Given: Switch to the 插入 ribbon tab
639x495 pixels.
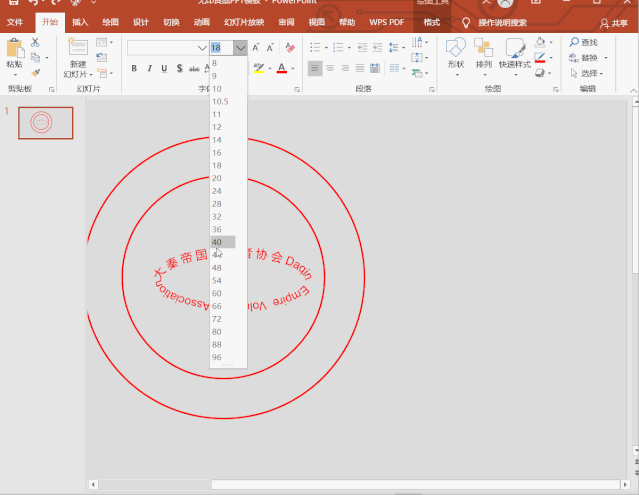Looking at the screenshot, I should pyautogui.click(x=80, y=22).
